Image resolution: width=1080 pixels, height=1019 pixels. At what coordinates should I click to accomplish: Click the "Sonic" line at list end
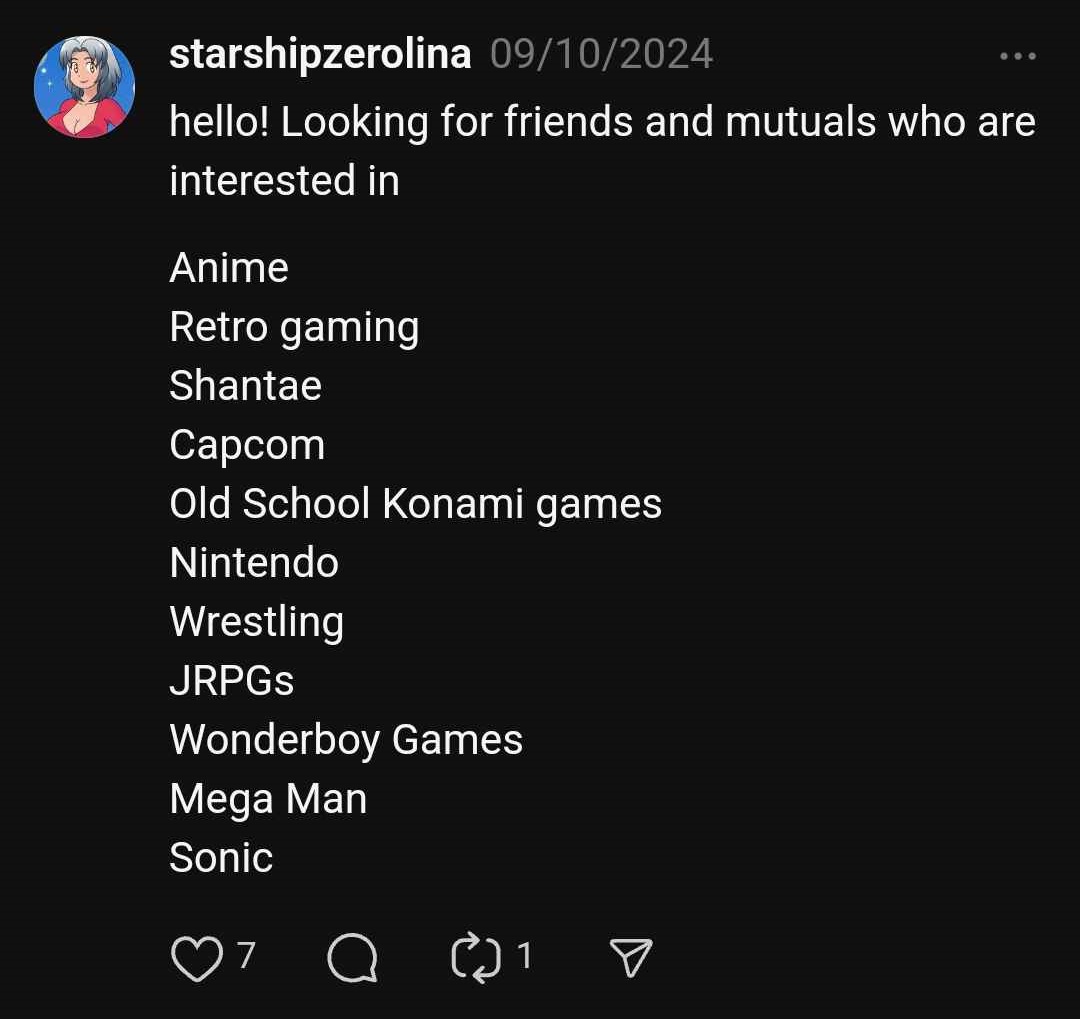click(x=221, y=858)
